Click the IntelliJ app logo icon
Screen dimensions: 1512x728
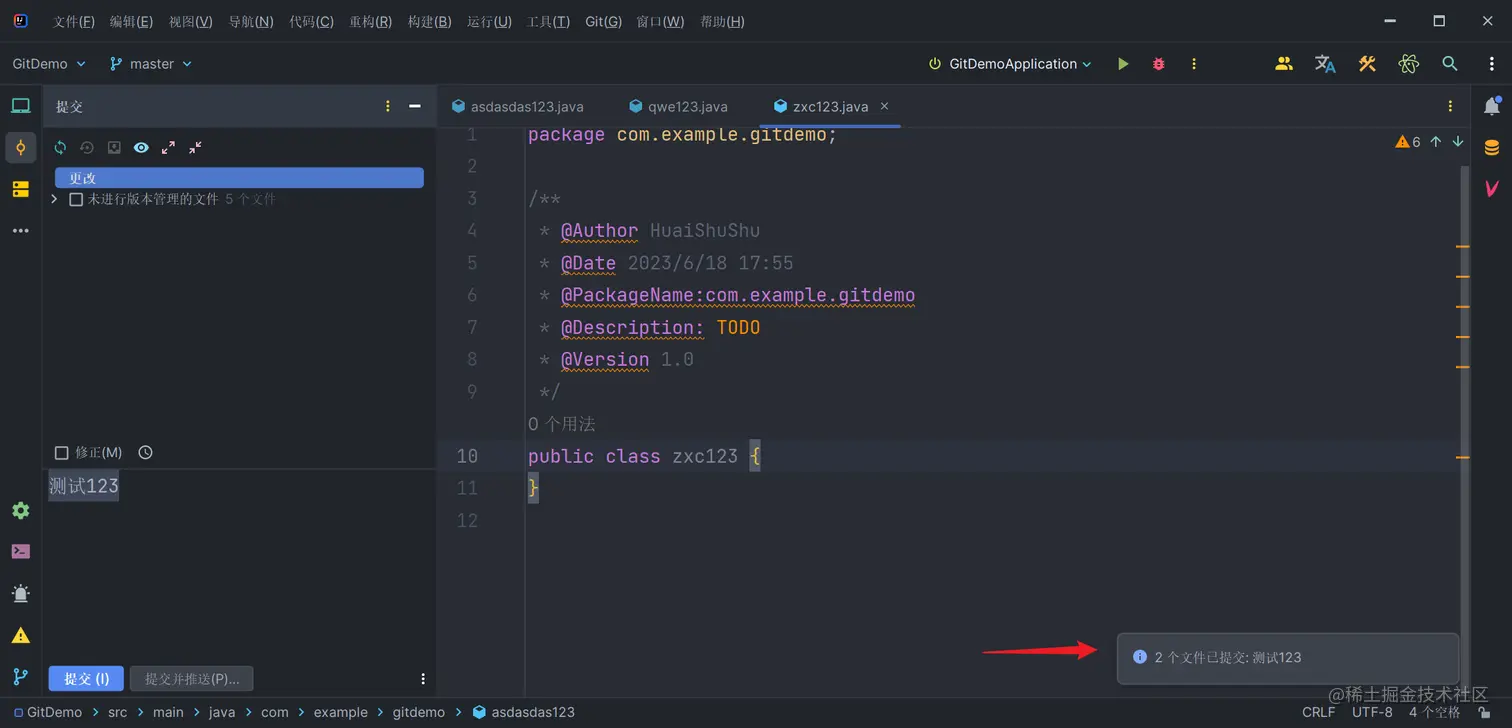click(20, 21)
